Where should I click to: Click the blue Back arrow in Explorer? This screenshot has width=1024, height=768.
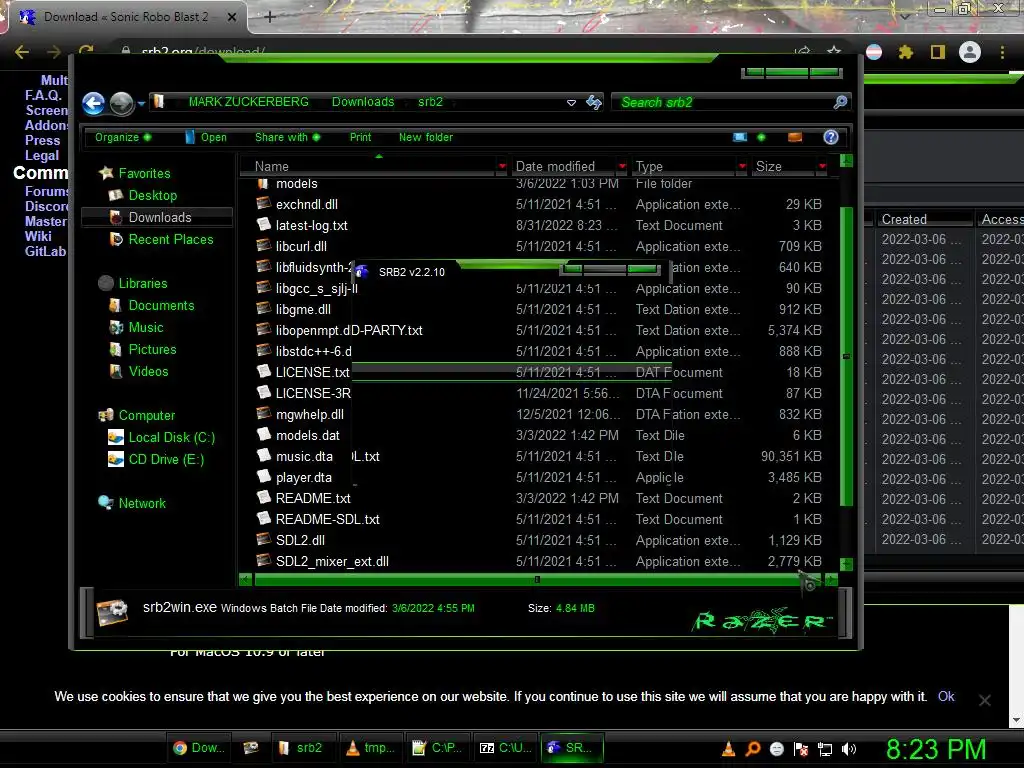[93, 103]
